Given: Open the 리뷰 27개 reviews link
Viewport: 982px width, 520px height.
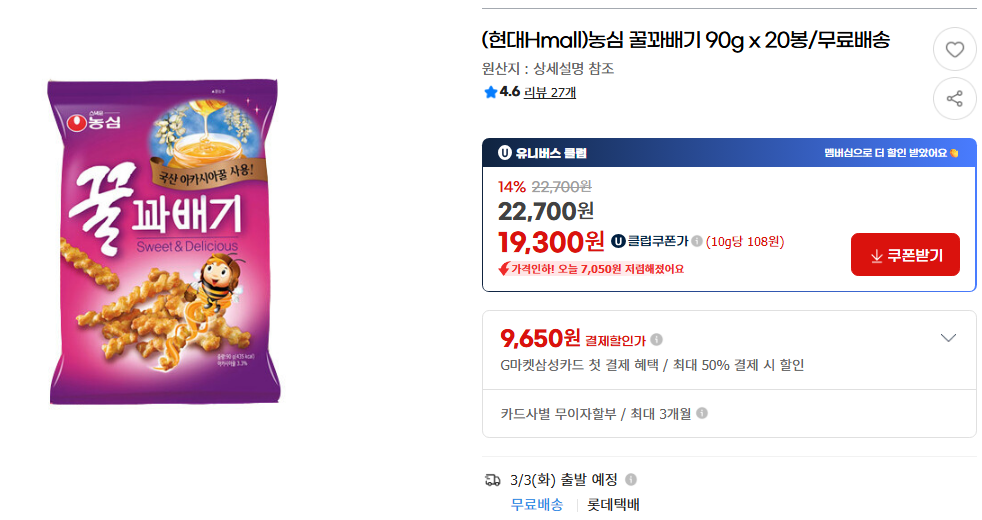Looking at the screenshot, I should (550, 93).
